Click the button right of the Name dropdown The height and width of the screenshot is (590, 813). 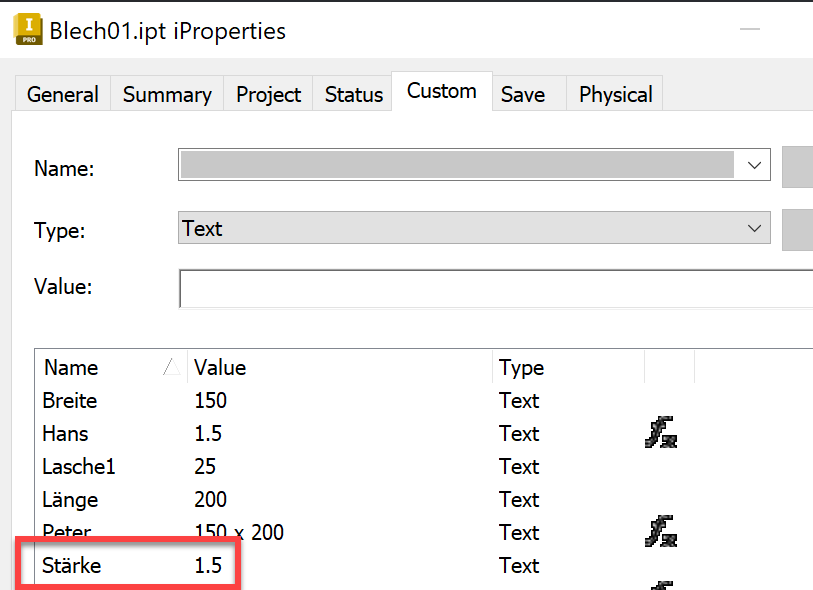(797, 166)
